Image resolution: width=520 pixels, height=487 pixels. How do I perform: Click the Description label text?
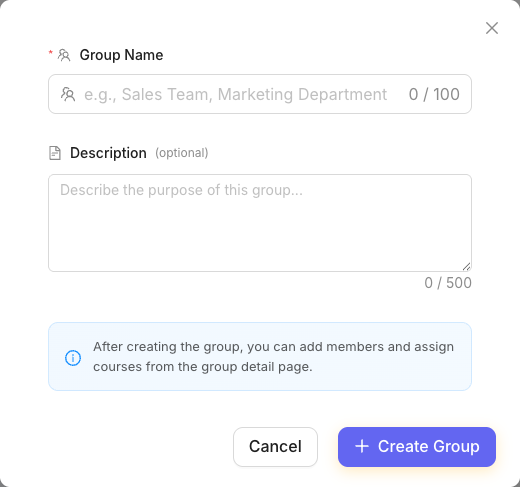pos(108,153)
